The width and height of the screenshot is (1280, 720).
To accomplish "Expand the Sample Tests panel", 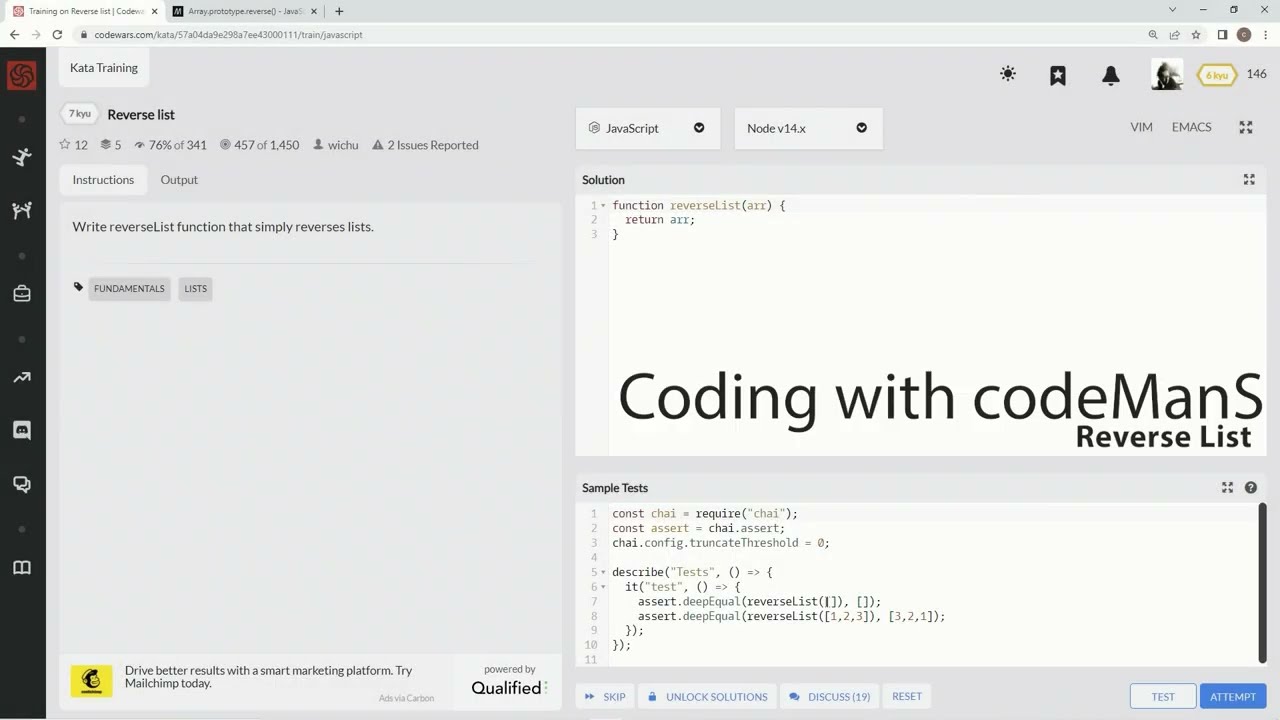I will 1227,487.
